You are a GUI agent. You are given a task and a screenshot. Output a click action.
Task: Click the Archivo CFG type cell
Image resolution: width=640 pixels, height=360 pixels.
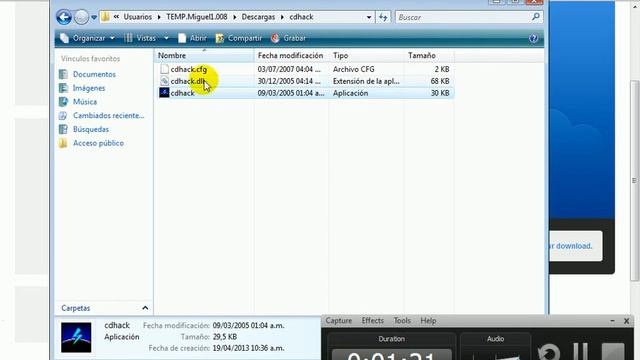[x=353, y=69]
